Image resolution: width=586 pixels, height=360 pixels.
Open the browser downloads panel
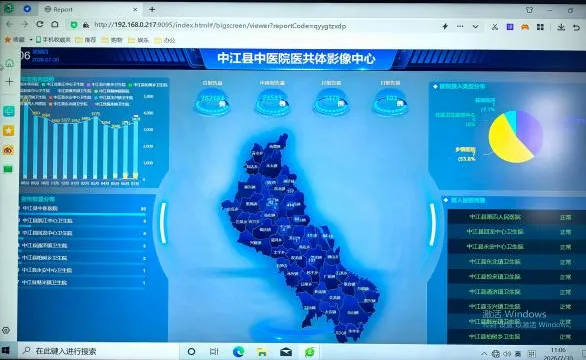tap(561, 27)
